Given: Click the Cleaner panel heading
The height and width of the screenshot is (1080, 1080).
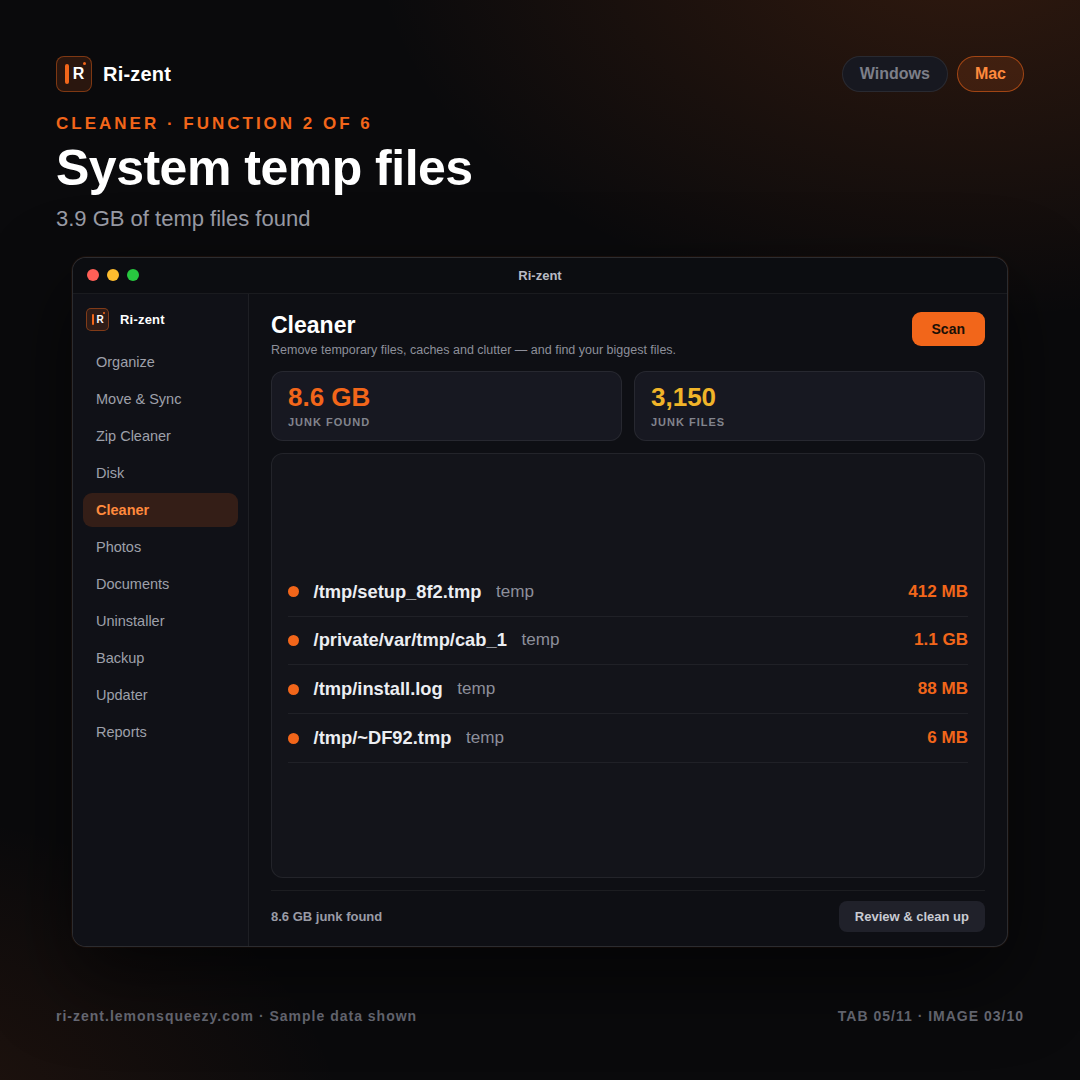Looking at the screenshot, I should pos(313,325).
